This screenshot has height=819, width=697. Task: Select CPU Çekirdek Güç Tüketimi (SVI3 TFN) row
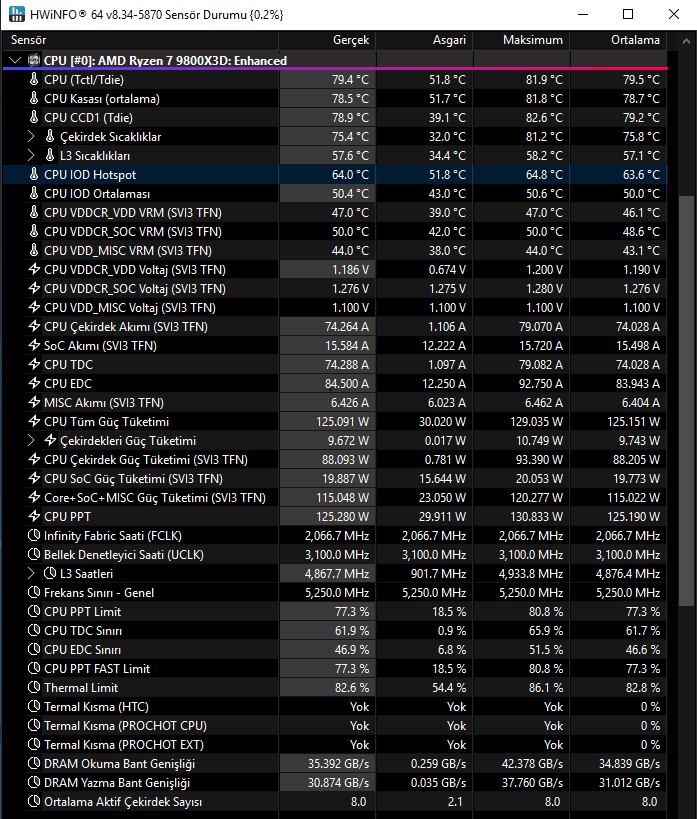[x=334, y=460]
